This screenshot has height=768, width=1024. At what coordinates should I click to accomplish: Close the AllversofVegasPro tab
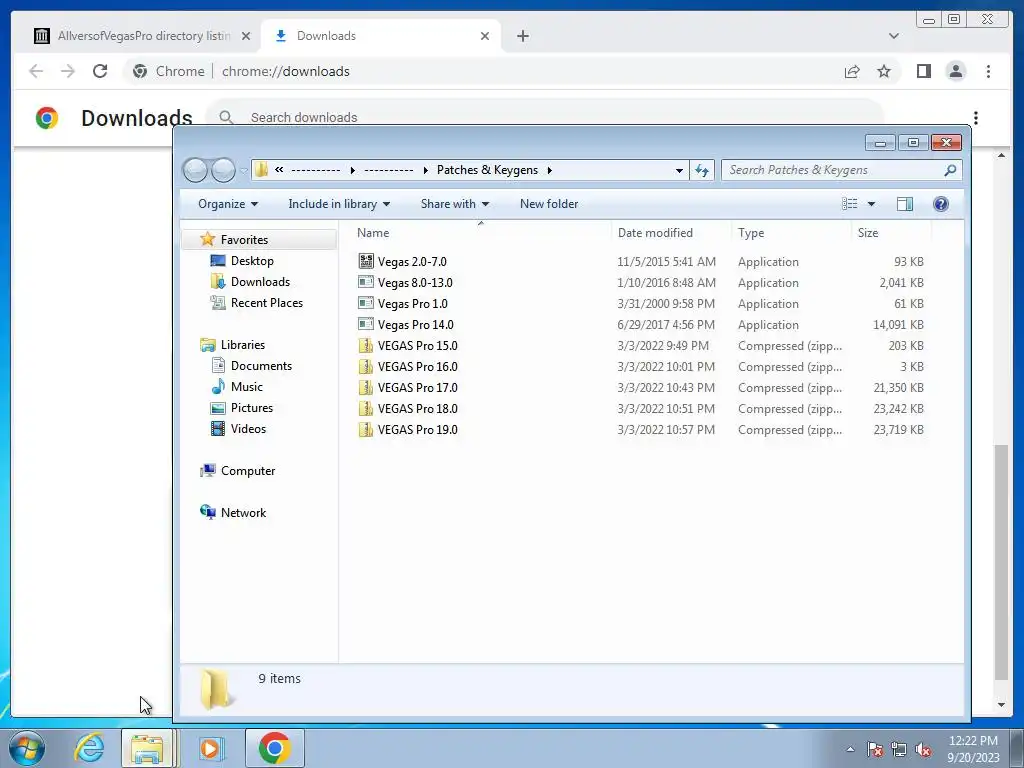pyautogui.click(x=246, y=36)
